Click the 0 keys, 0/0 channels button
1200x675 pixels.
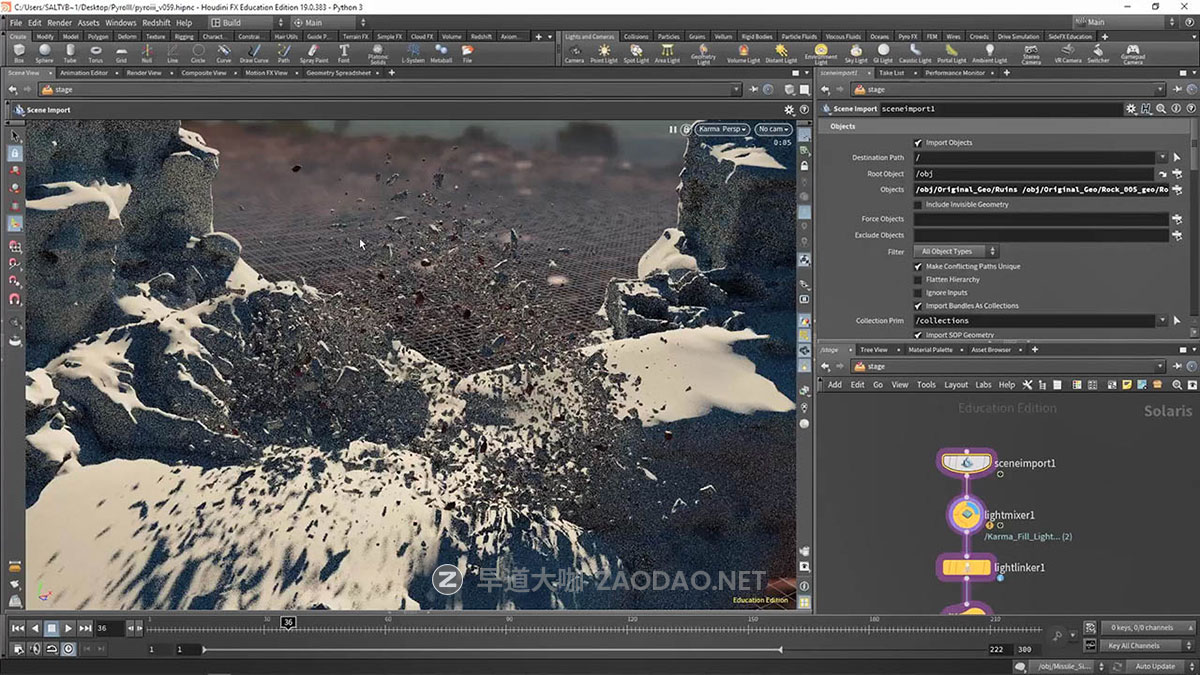click(1146, 628)
